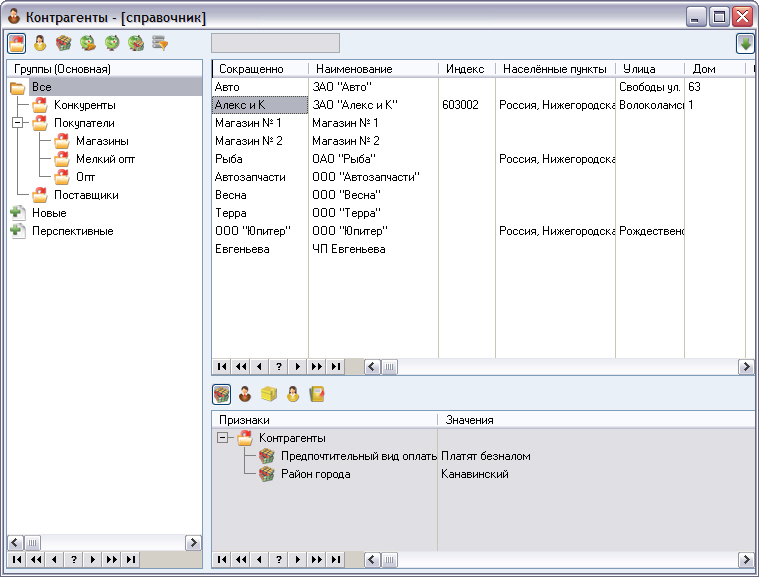Select the Рыба row in the grid

(x=260, y=159)
